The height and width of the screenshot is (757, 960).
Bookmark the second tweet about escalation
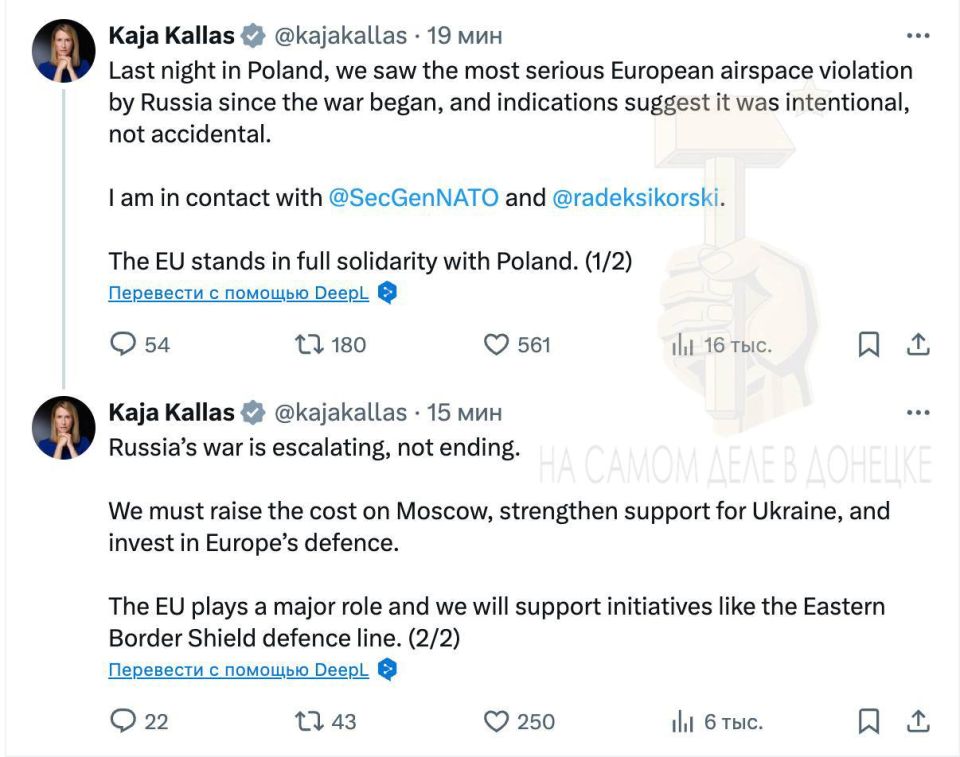click(x=869, y=721)
